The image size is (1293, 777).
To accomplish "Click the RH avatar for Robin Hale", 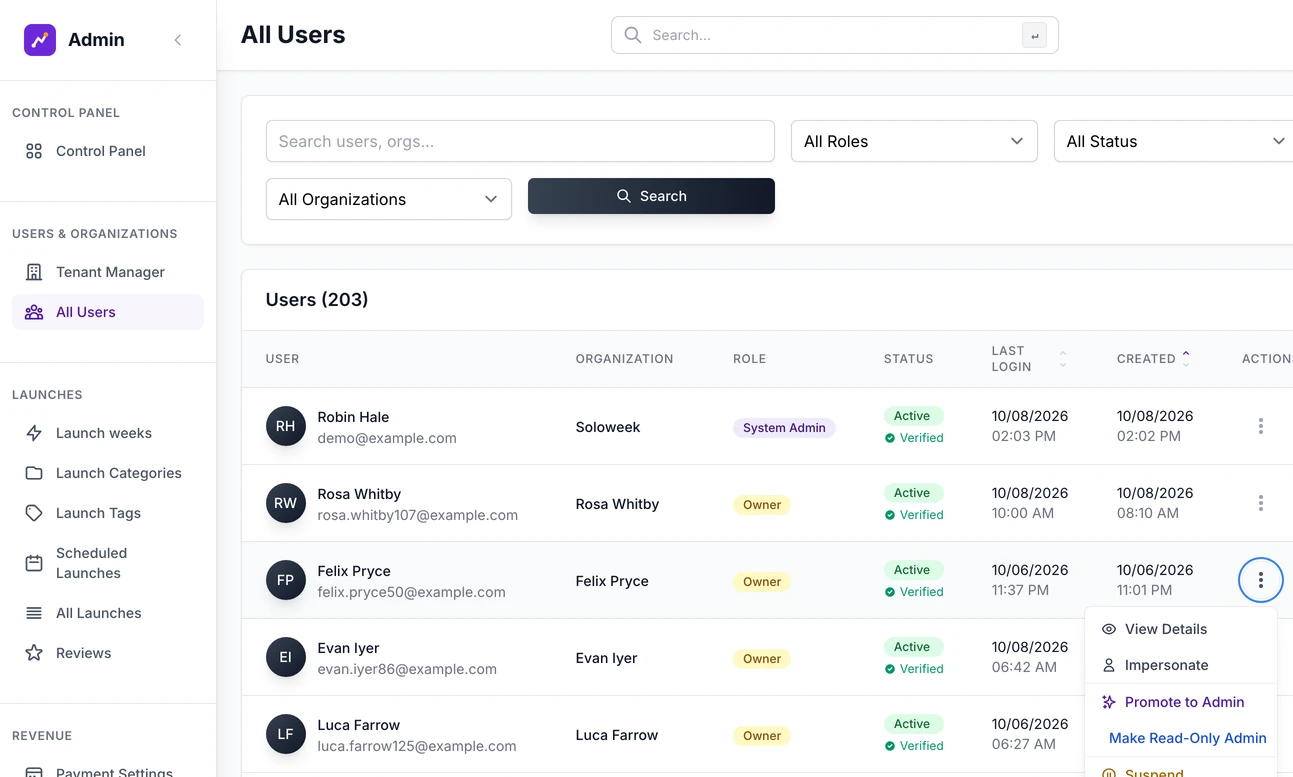I will pyautogui.click(x=285, y=426).
